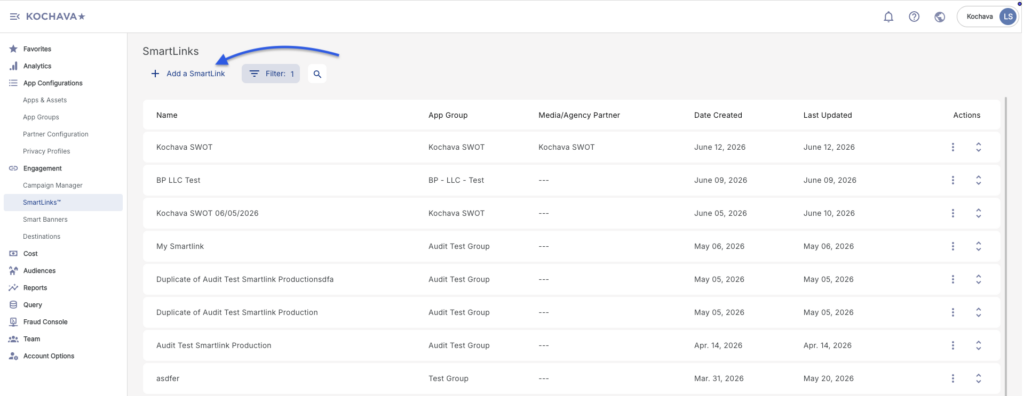Click the search magnifier icon
This screenshot has width=1024, height=396.
coord(317,74)
